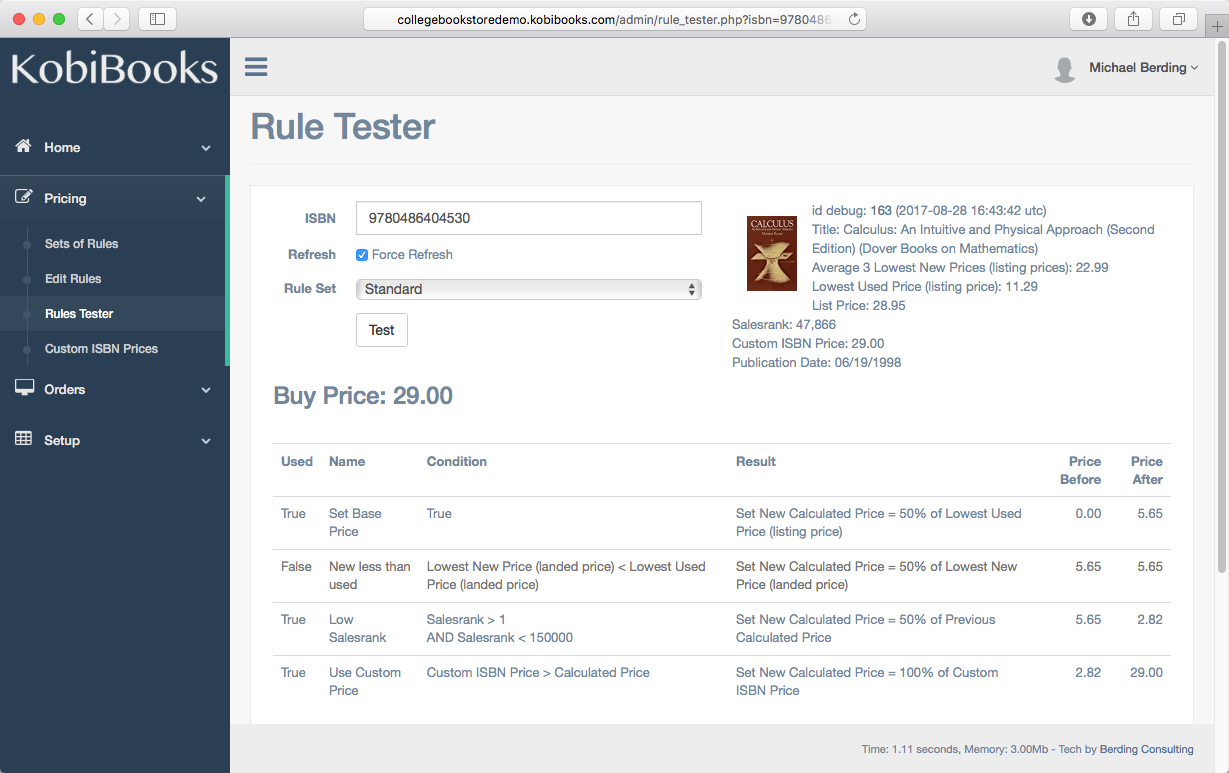
Task: Click the Test button
Action: [382, 330]
